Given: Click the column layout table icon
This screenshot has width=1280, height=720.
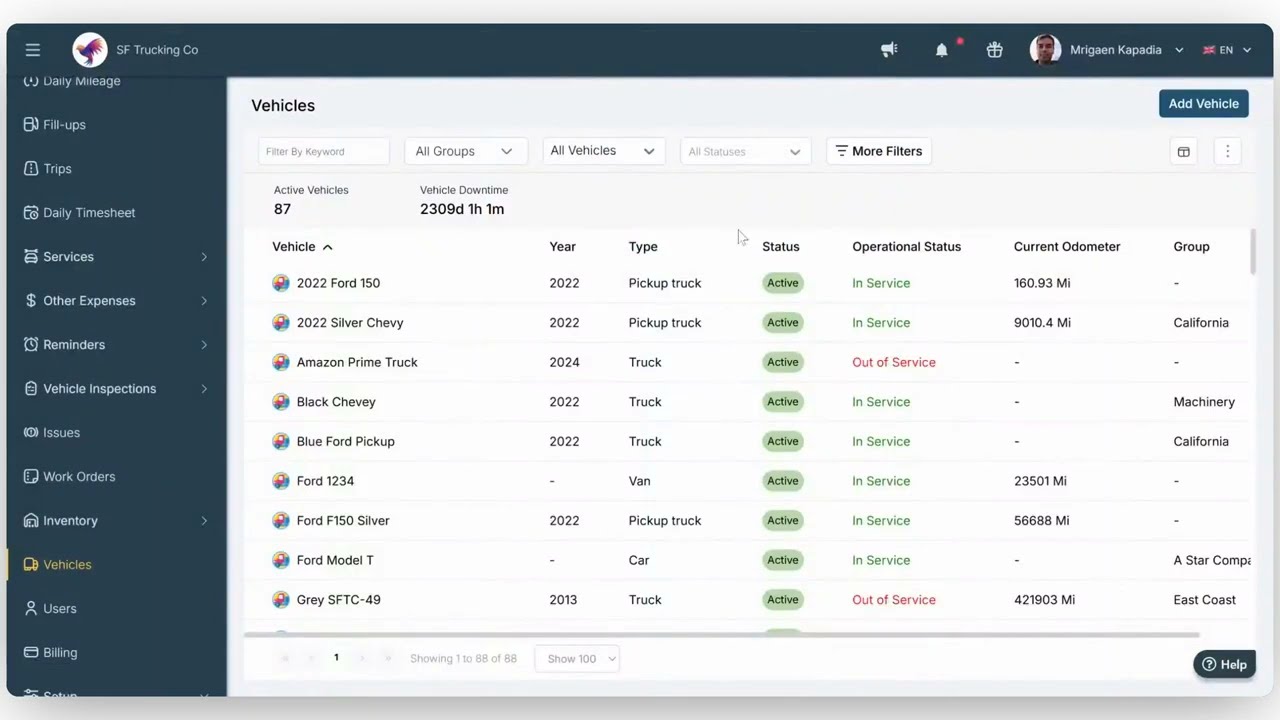Looking at the screenshot, I should click(1183, 151).
